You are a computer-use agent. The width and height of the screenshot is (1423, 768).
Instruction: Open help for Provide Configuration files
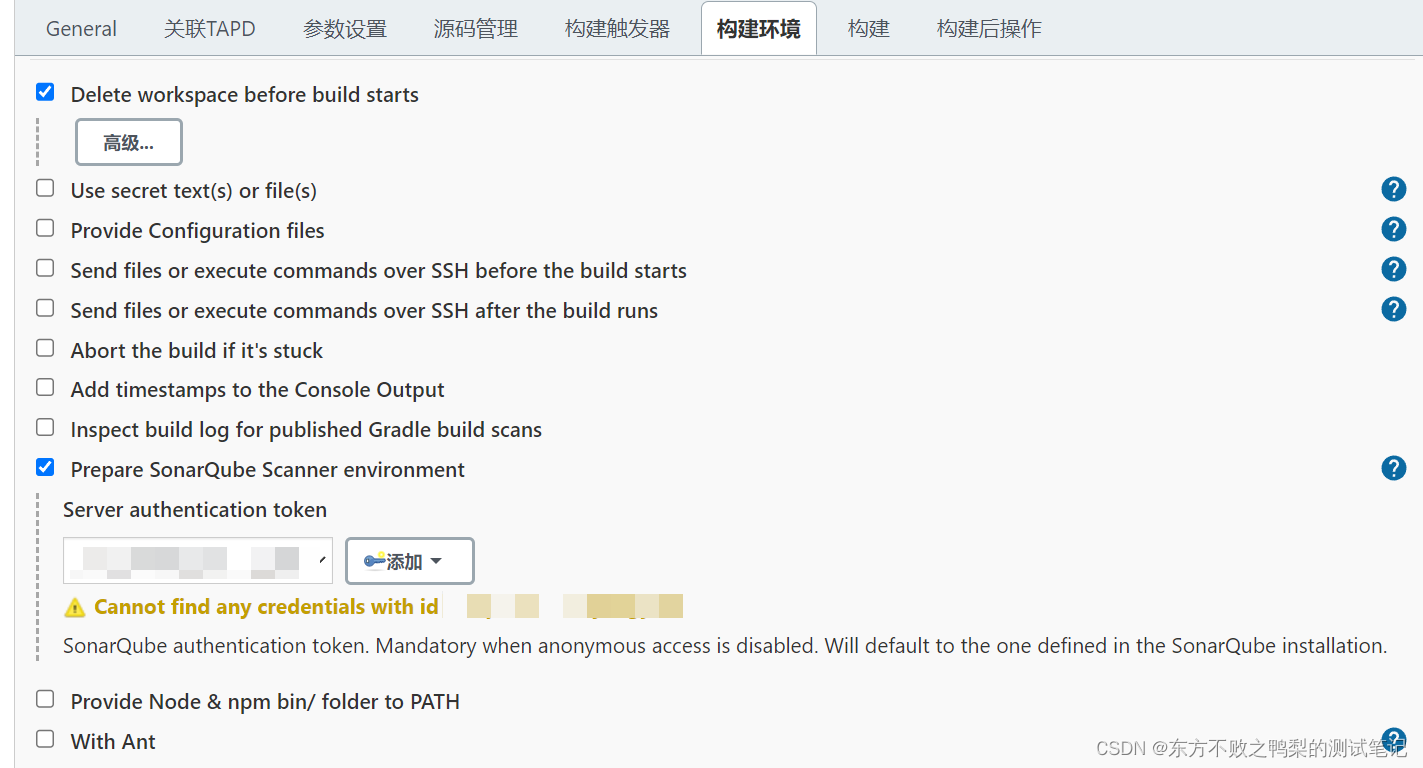click(x=1394, y=229)
